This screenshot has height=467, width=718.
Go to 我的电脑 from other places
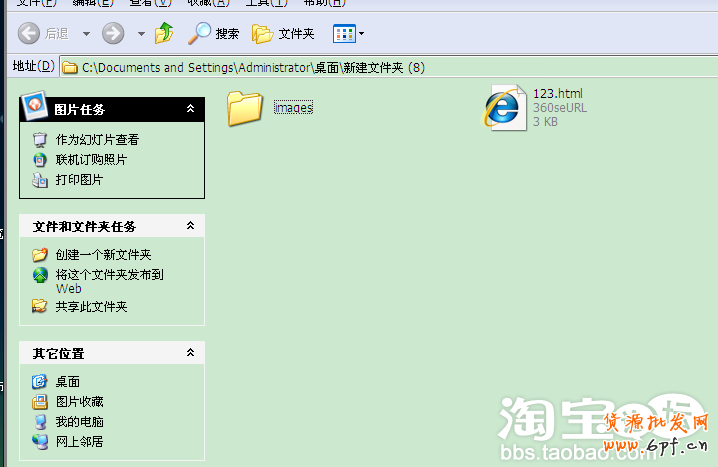[79, 422]
